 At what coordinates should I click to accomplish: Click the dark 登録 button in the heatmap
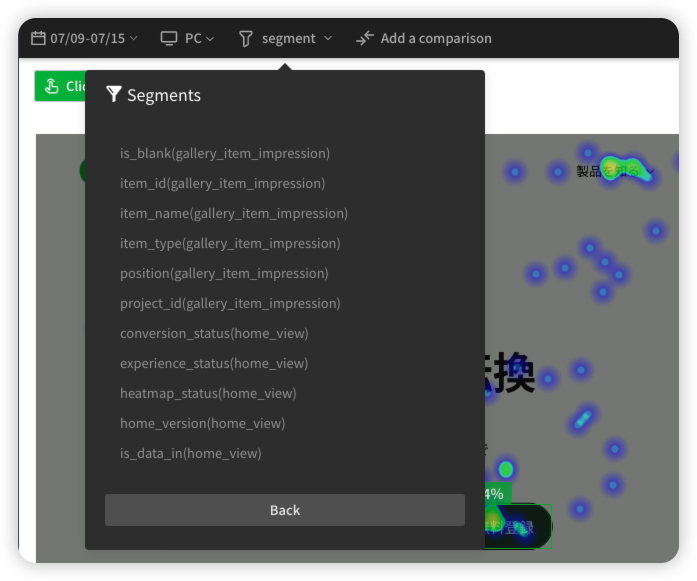518,526
